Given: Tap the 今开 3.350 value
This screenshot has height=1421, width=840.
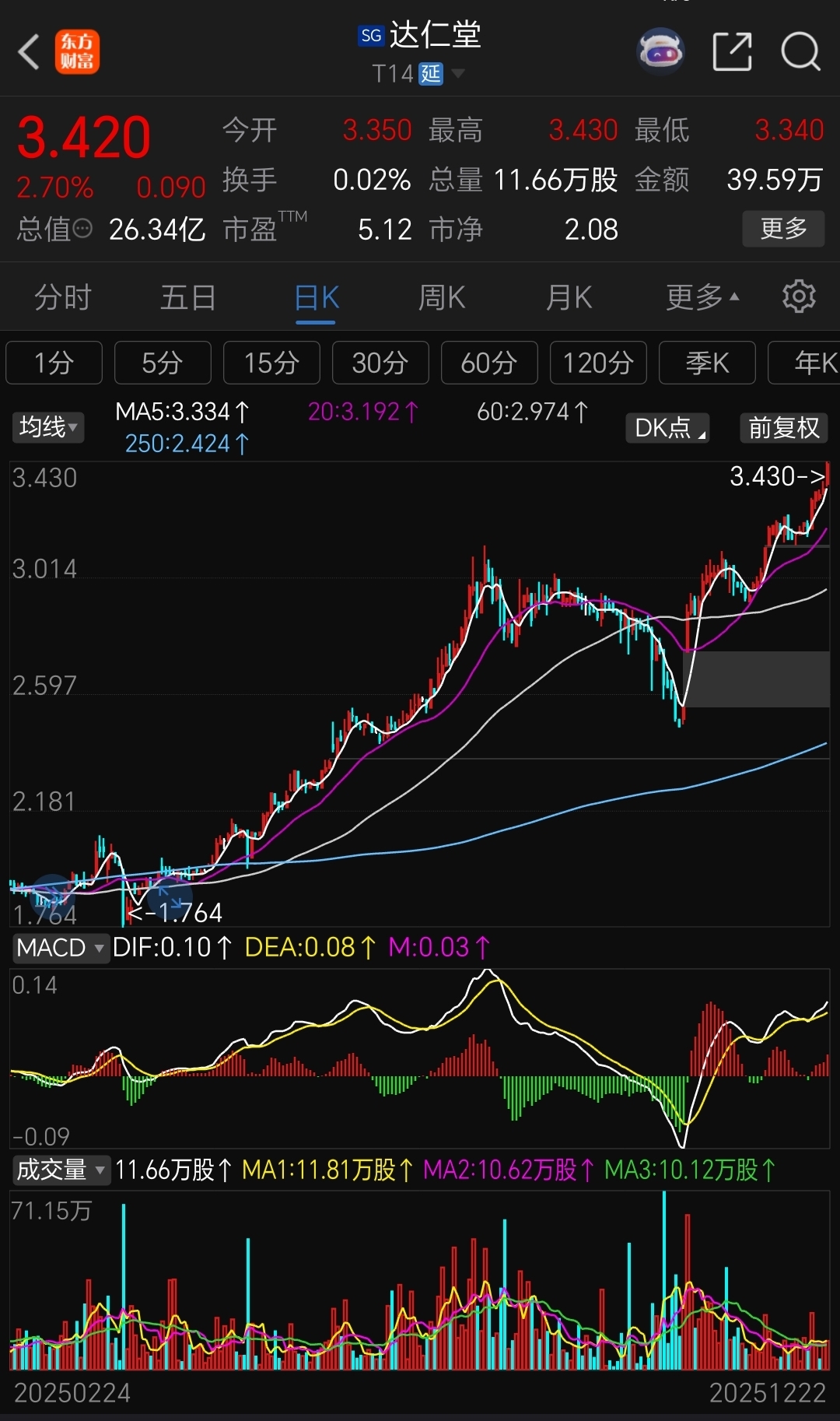Looking at the screenshot, I should pos(377,130).
